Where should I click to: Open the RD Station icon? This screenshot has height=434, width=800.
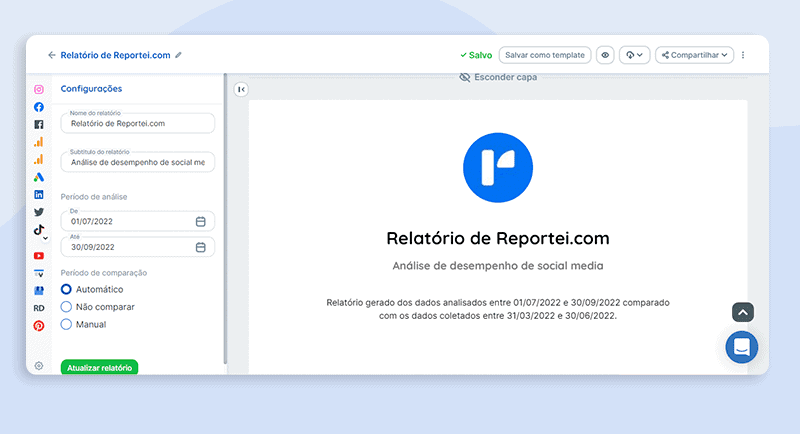point(39,308)
